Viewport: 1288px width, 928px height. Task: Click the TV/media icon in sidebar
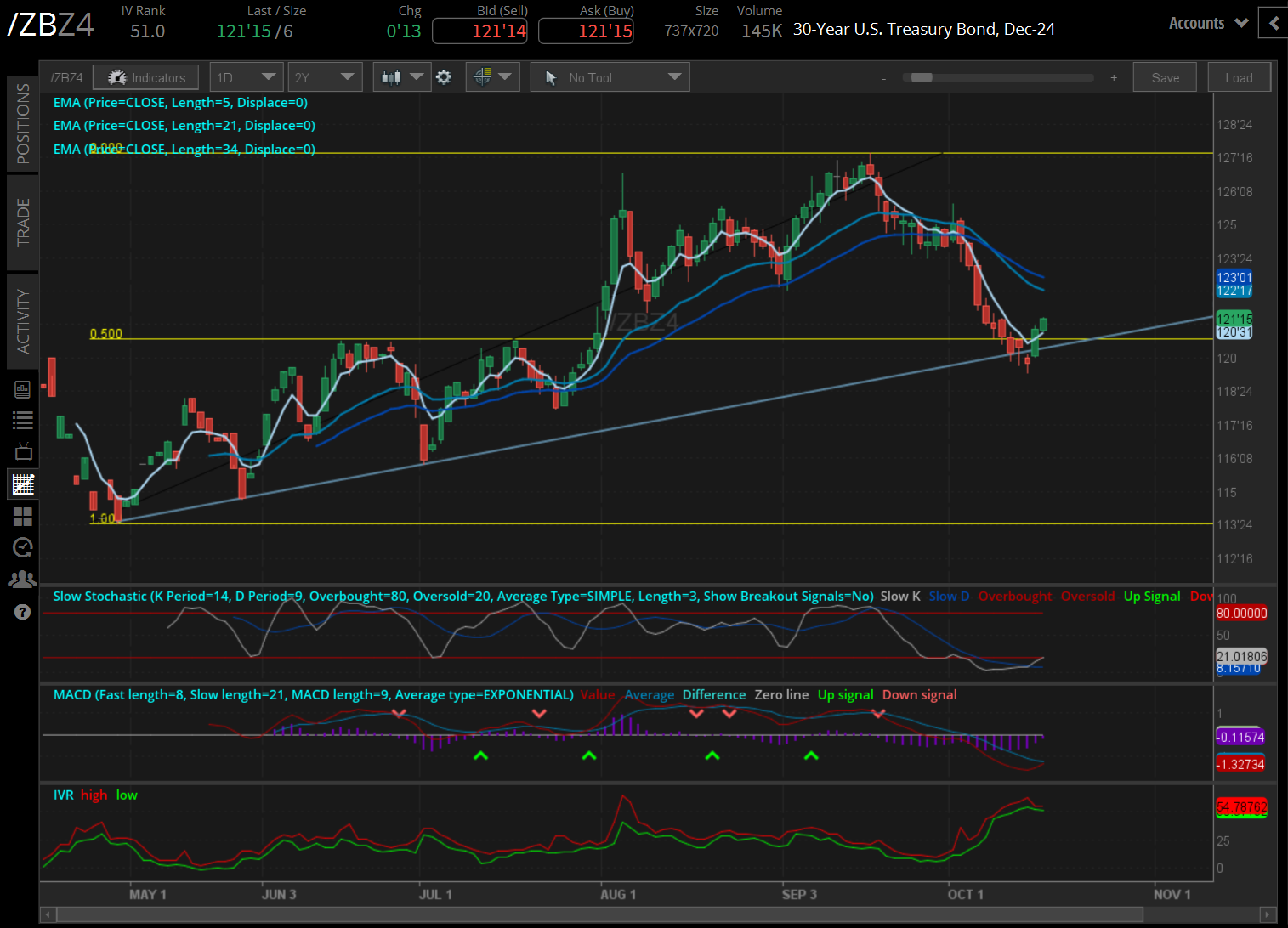pos(22,451)
